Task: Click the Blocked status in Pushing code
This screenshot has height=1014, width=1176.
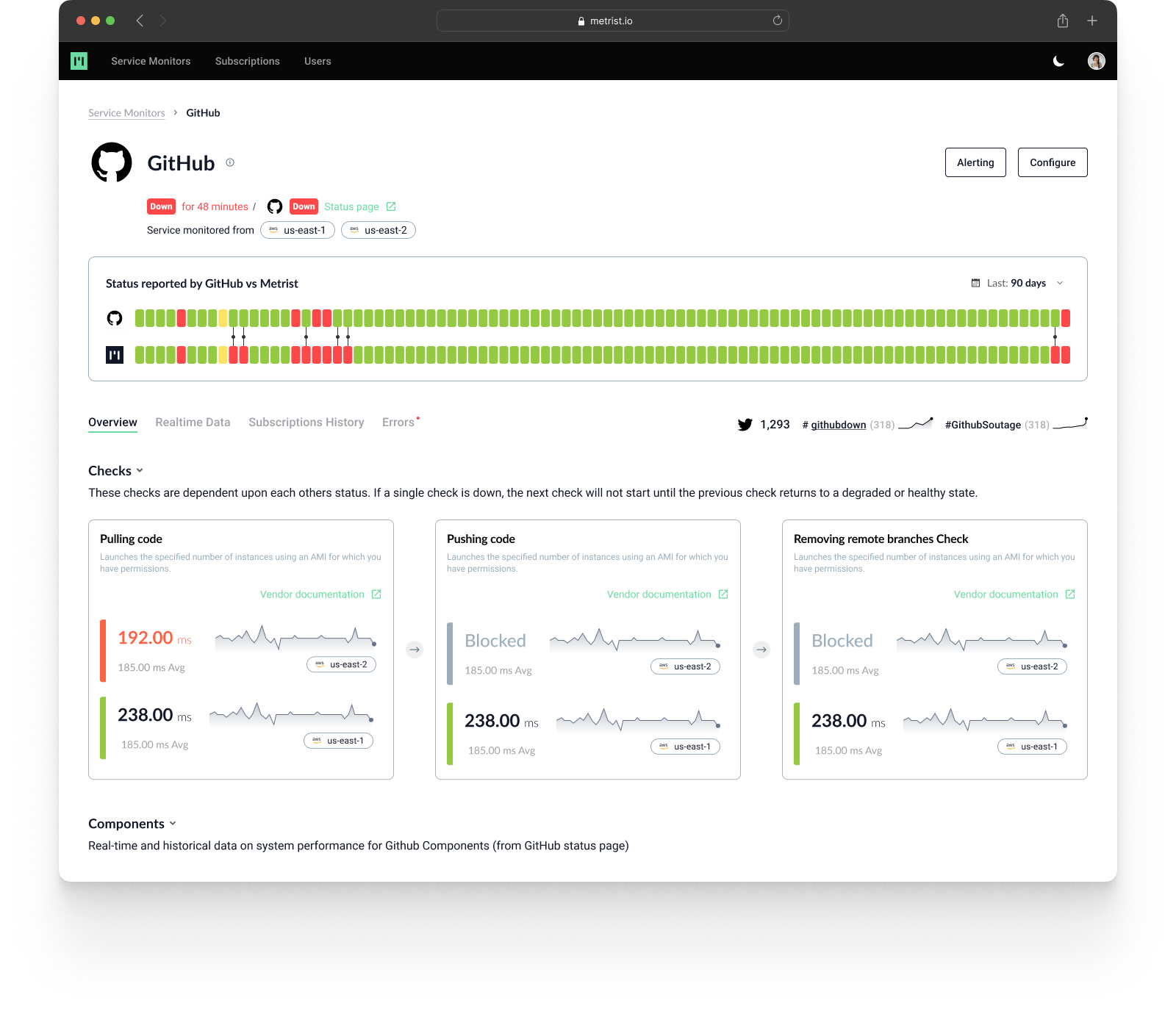Action: click(x=495, y=641)
